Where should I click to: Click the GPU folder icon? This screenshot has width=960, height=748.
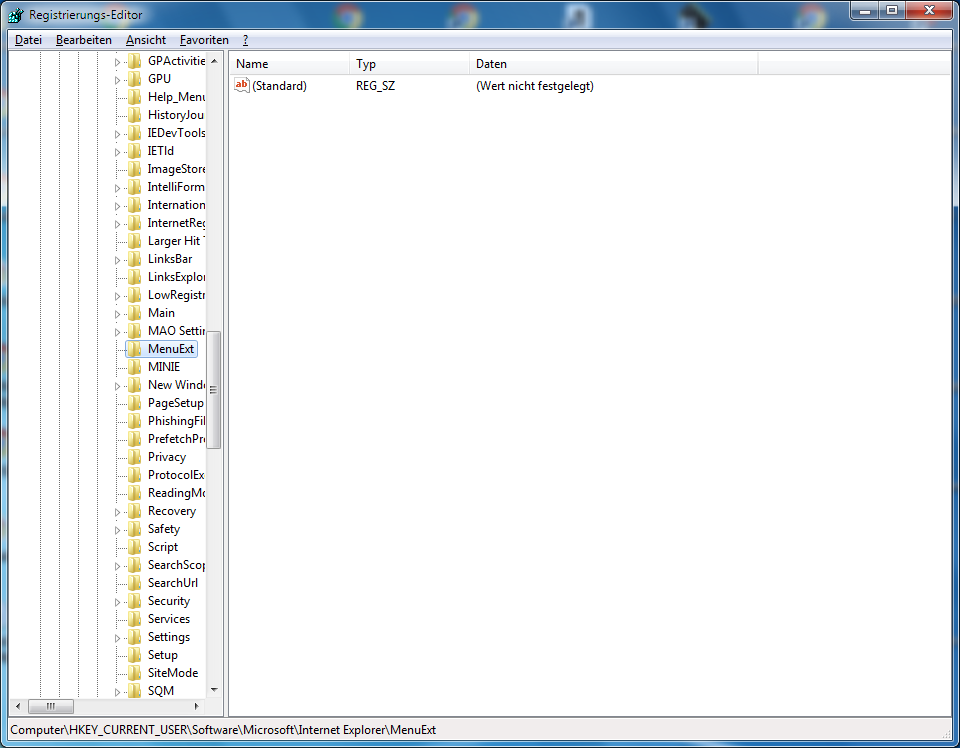coord(135,79)
